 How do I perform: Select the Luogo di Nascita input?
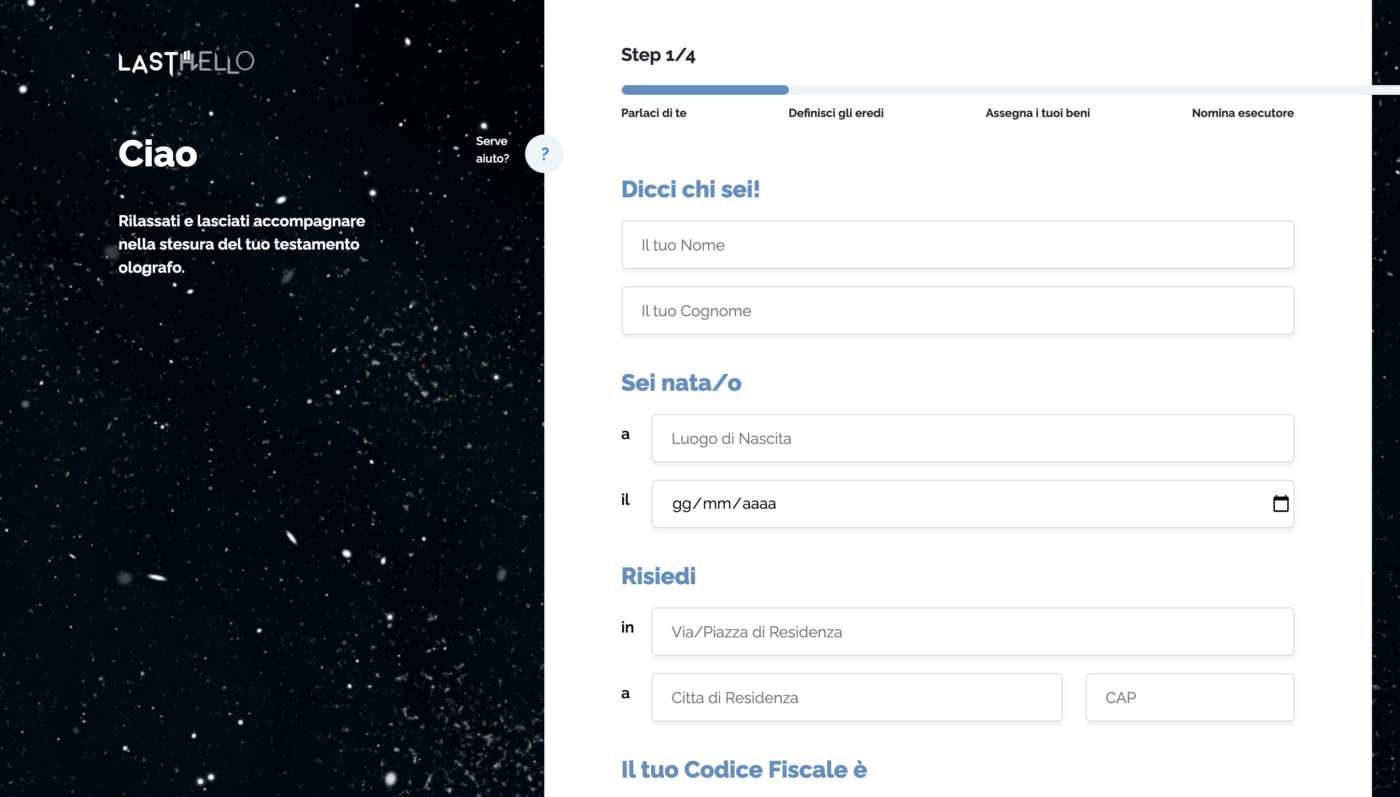point(972,438)
